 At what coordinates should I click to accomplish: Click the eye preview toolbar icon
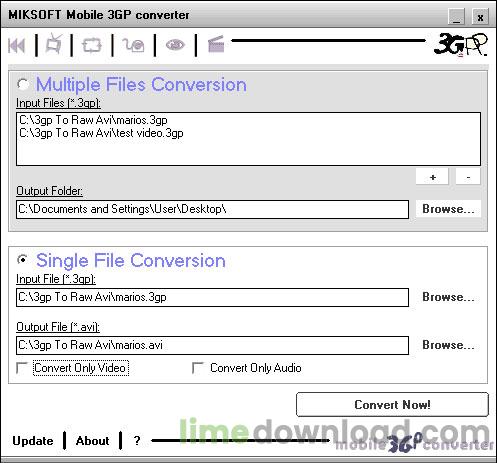175,44
